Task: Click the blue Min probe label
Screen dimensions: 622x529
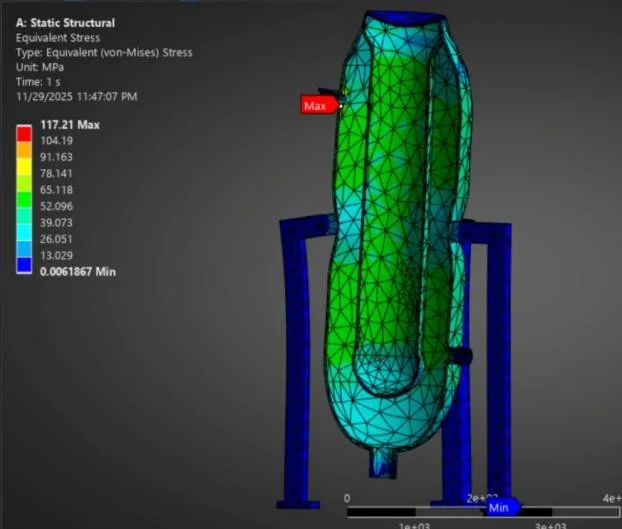Action: point(501,508)
